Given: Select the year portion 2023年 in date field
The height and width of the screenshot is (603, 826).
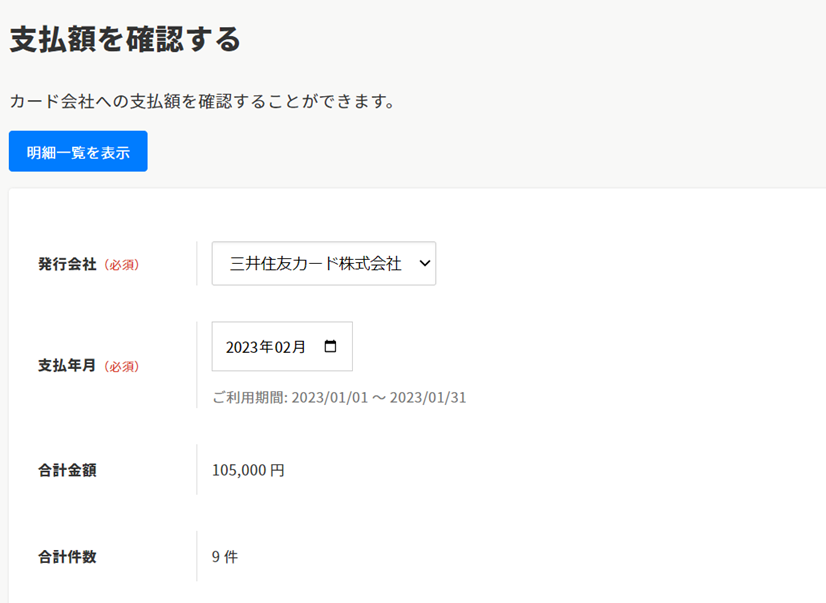Looking at the screenshot, I should tap(250, 348).
